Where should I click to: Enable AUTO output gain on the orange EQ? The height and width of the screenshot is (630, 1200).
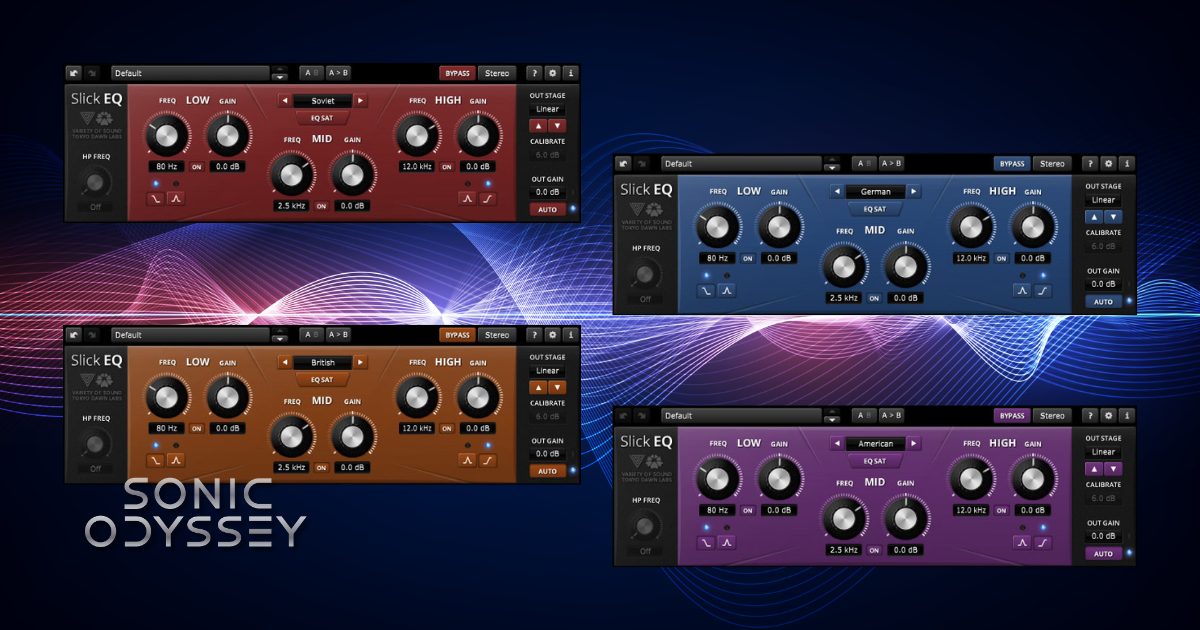coord(549,470)
